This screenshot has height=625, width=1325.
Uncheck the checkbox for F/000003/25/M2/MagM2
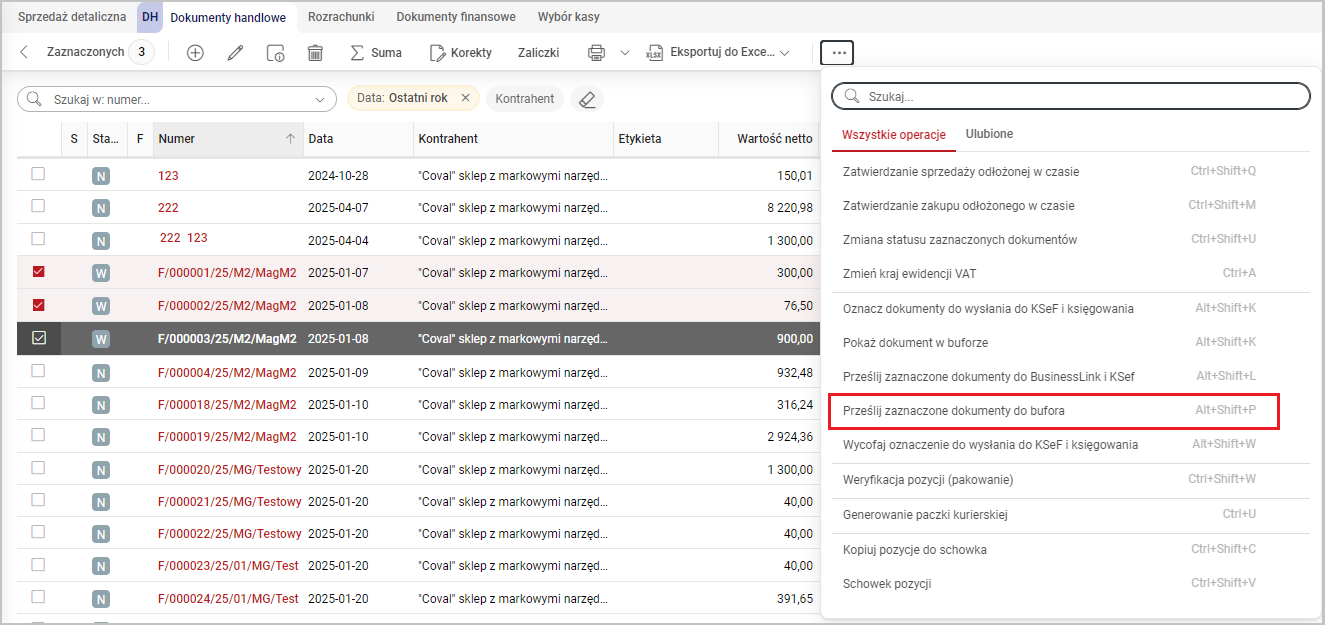(x=38, y=338)
